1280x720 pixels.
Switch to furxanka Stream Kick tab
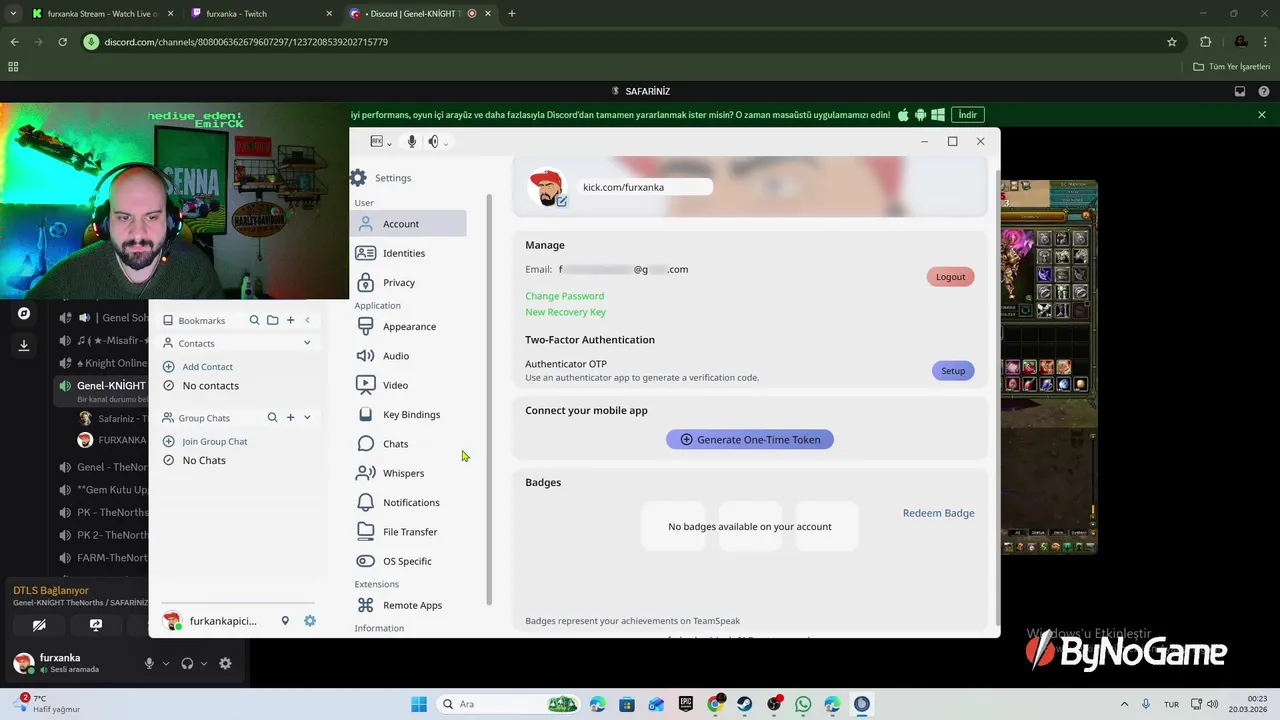pyautogui.click(x=101, y=14)
